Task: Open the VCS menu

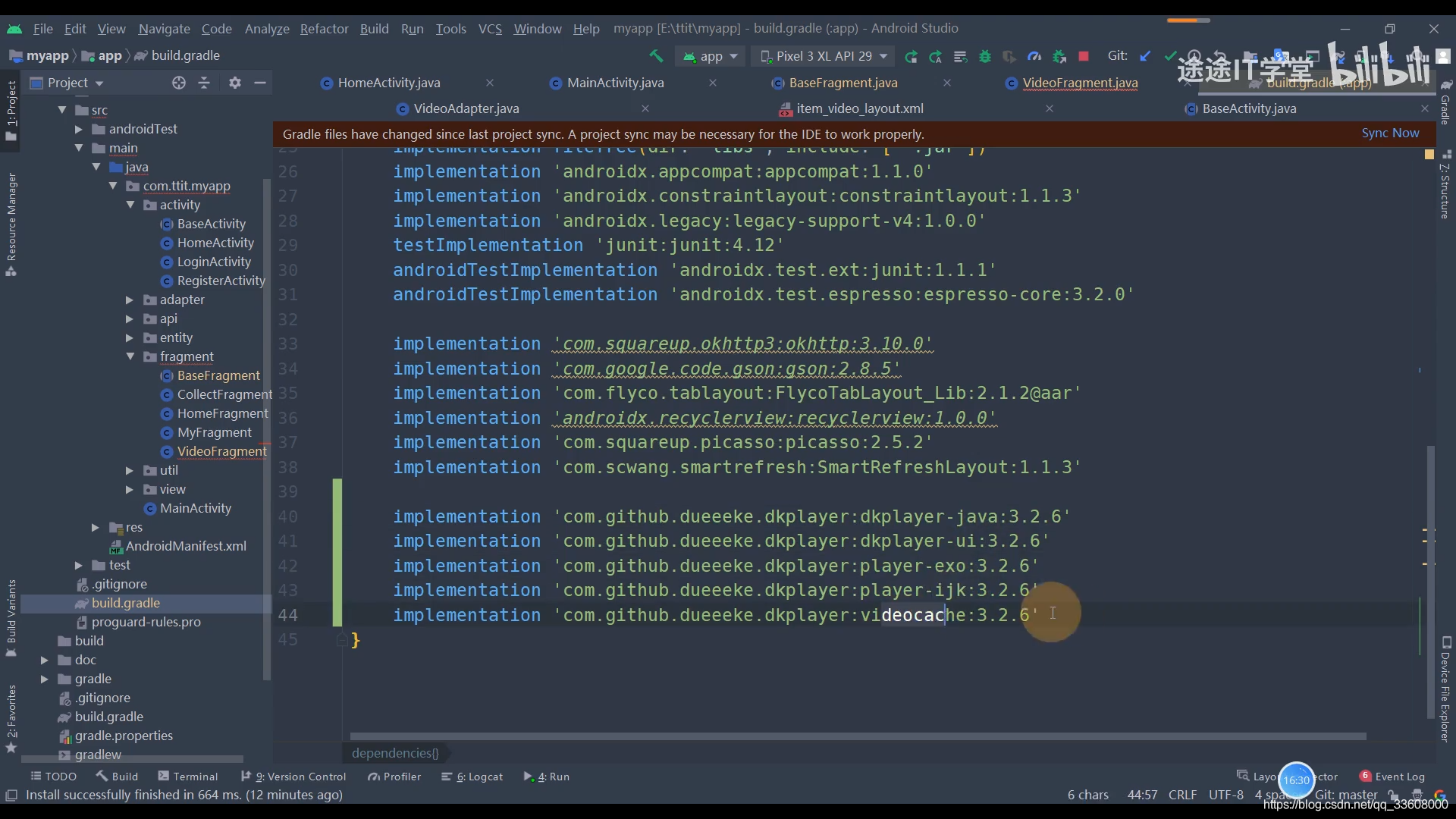Action: pos(490,29)
